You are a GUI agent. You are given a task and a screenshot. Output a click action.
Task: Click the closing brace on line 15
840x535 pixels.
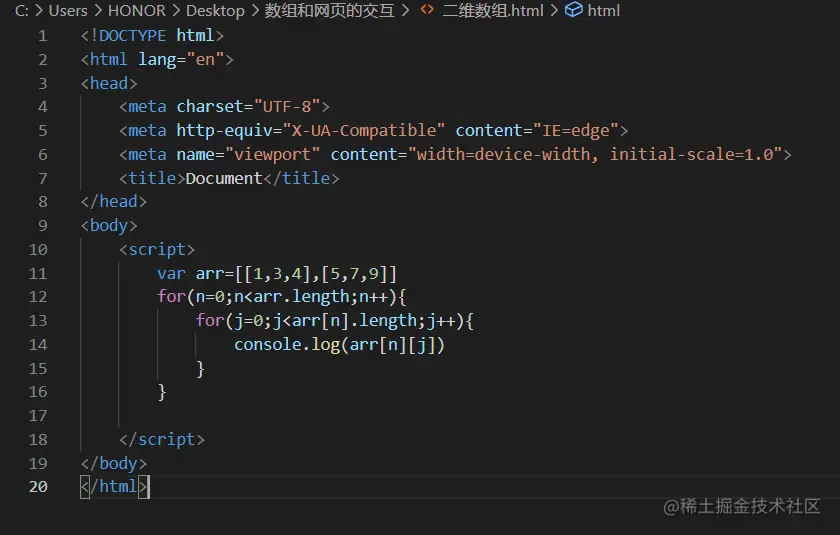200,368
